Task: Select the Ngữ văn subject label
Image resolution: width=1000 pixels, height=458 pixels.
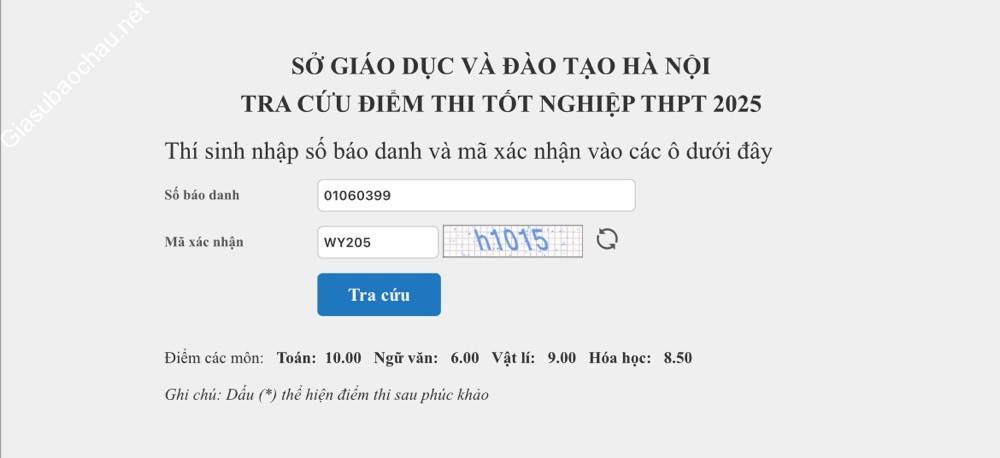Action: (406, 358)
